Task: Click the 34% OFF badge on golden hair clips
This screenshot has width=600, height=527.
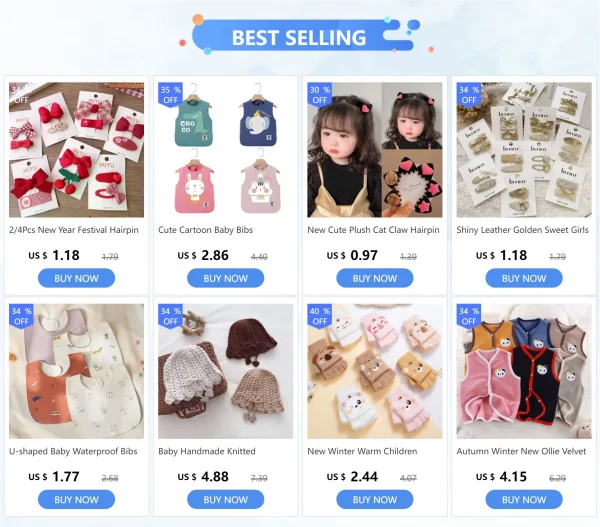Action: click(x=469, y=95)
